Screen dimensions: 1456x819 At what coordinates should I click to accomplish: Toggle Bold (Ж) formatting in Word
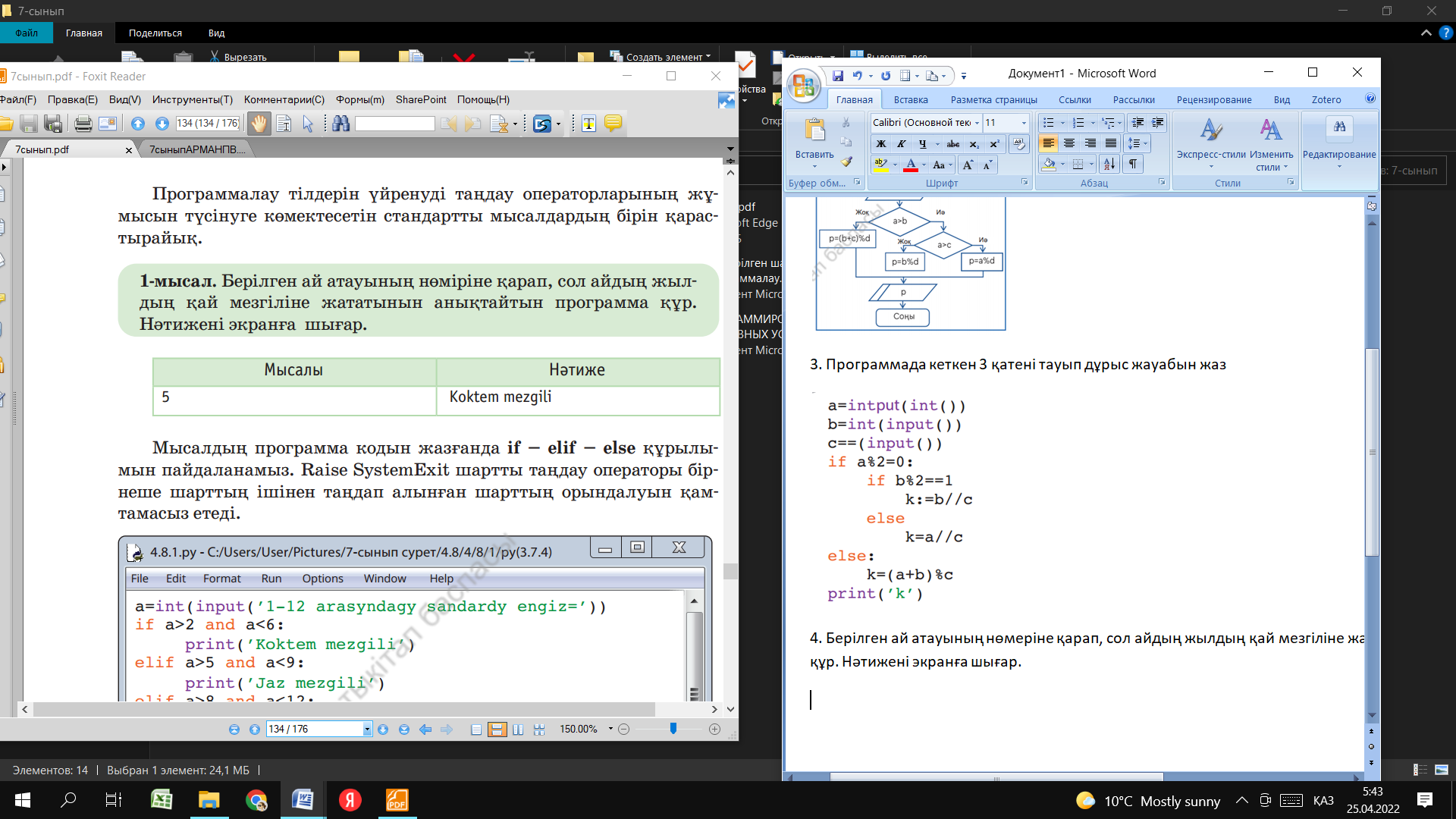[x=880, y=143]
